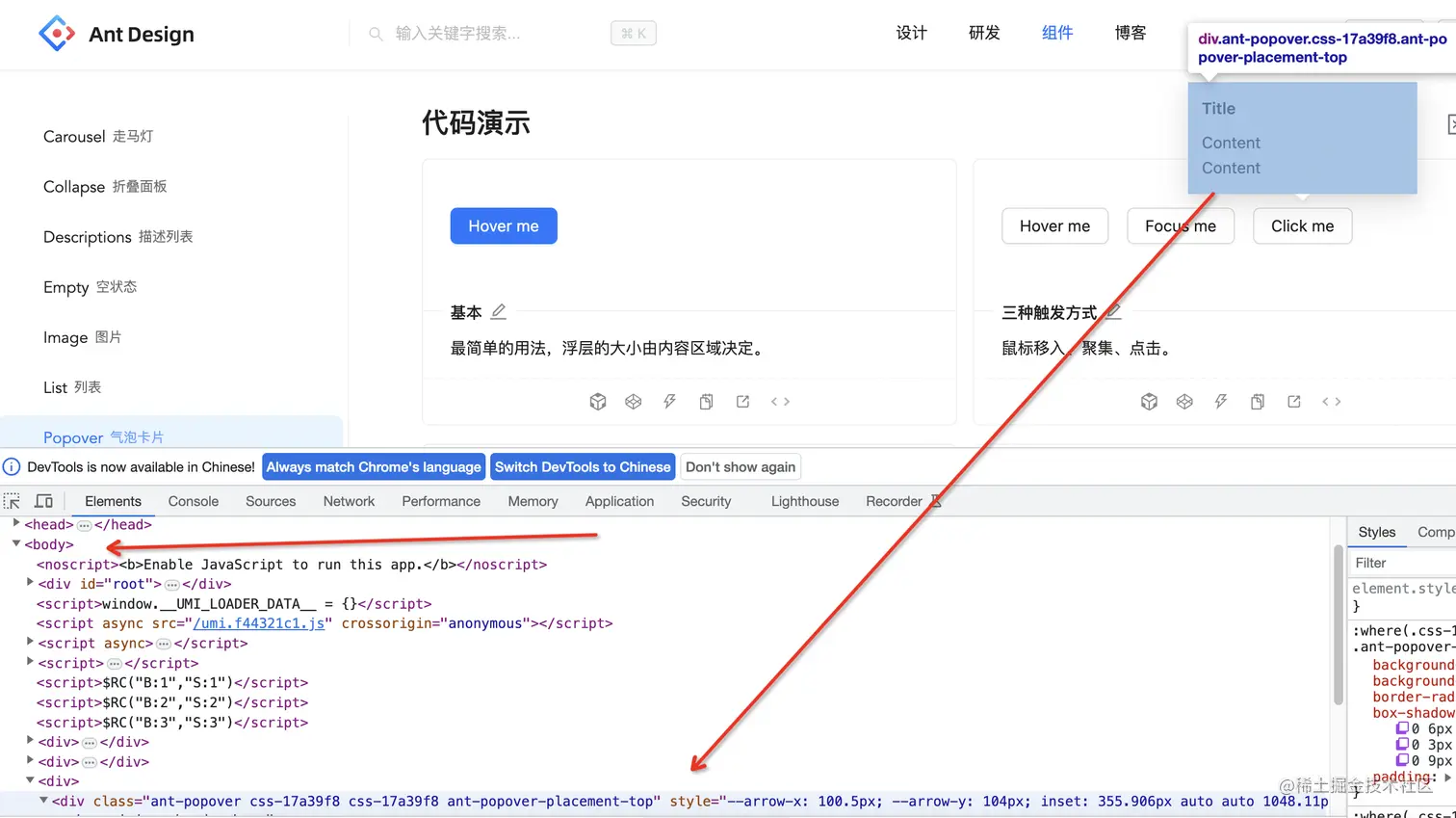The image size is (1456, 818).
Task: Open Collapse 折叠面板 in sidebar
Action: (105, 186)
